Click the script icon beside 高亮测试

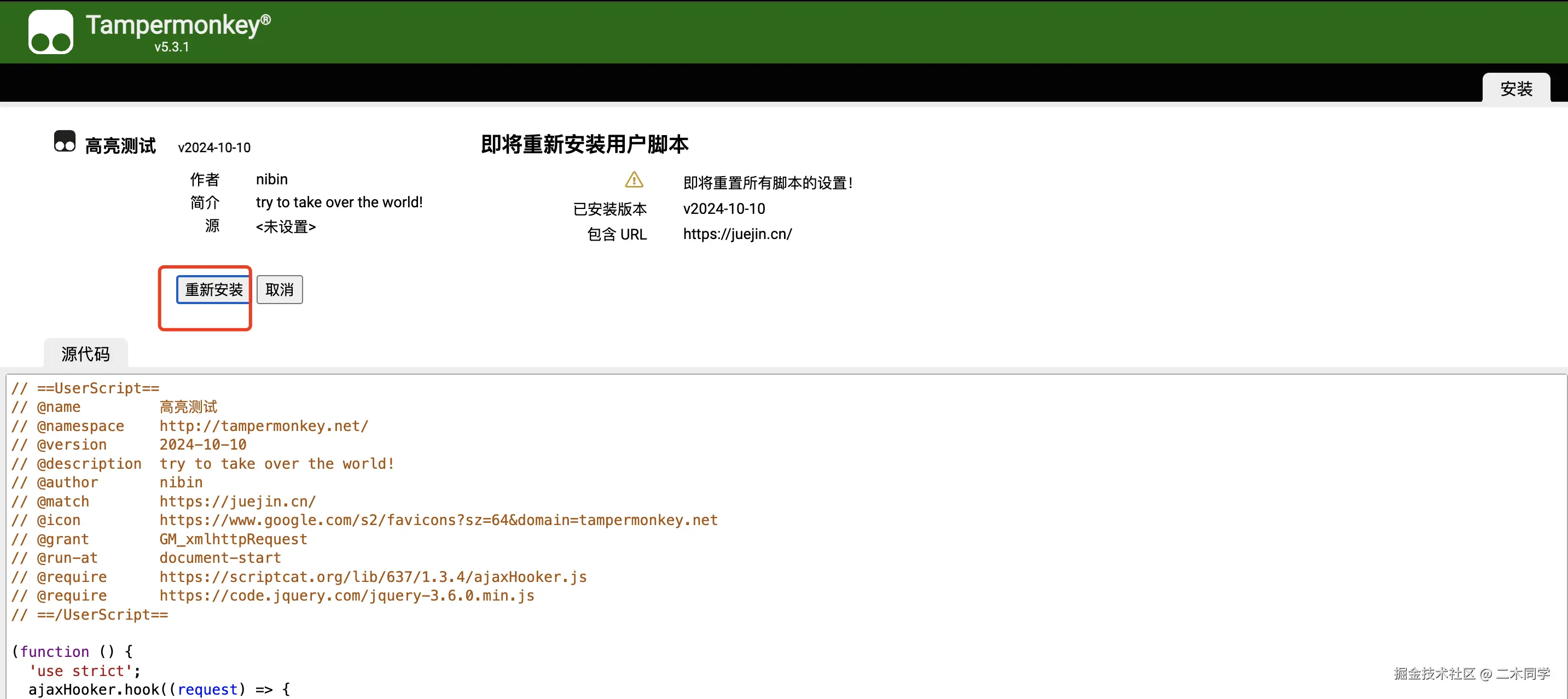click(65, 141)
